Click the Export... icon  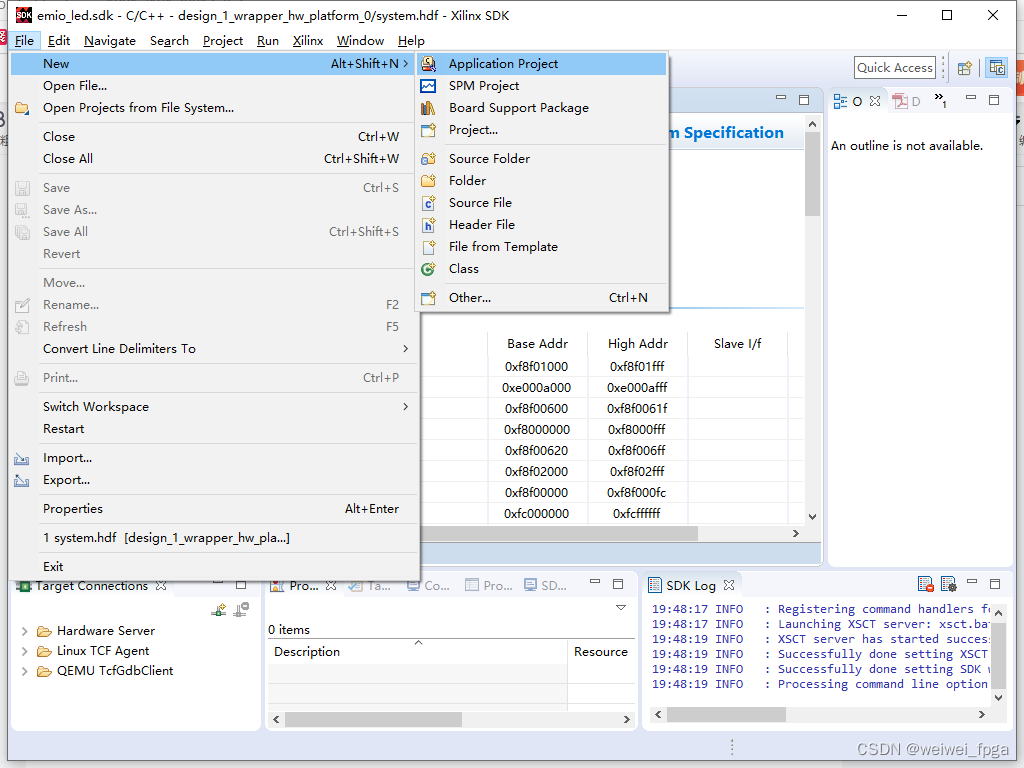click(x=22, y=481)
